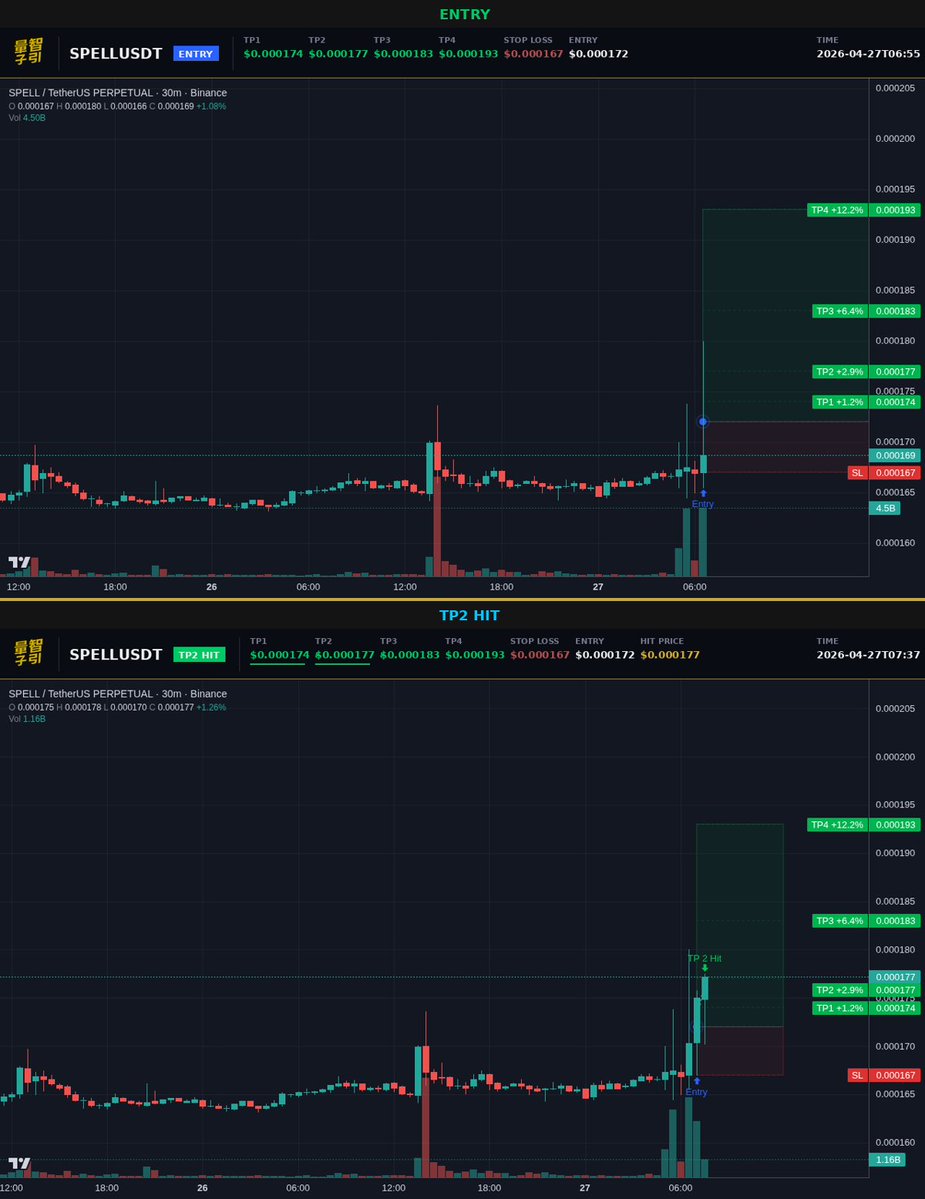Viewport: 925px width, 1199px height.
Task: Toggle the Vol 4.50B volume indicator
Action: pyautogui.click(x=27, y=117)
